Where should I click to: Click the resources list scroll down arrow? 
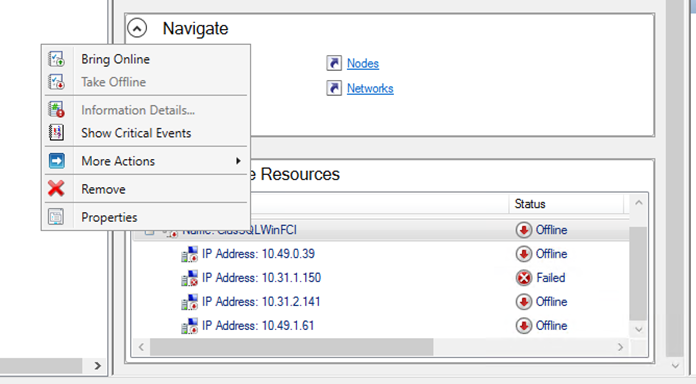click(x=638, y=329)
